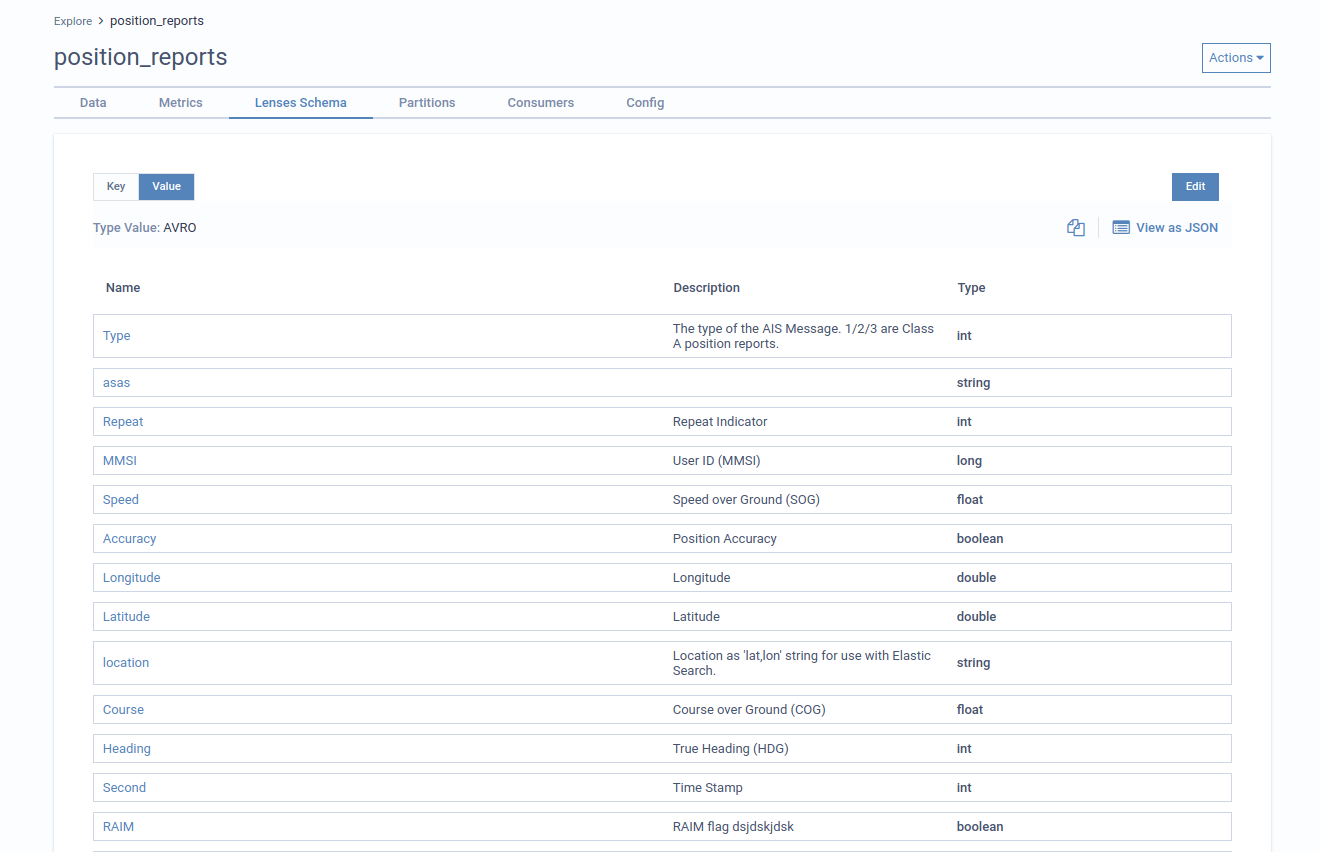Image resolution: width=1320 pixels, height=852 pixels.
Task: Click the position_reports breadcrumb
Action: 157,21
